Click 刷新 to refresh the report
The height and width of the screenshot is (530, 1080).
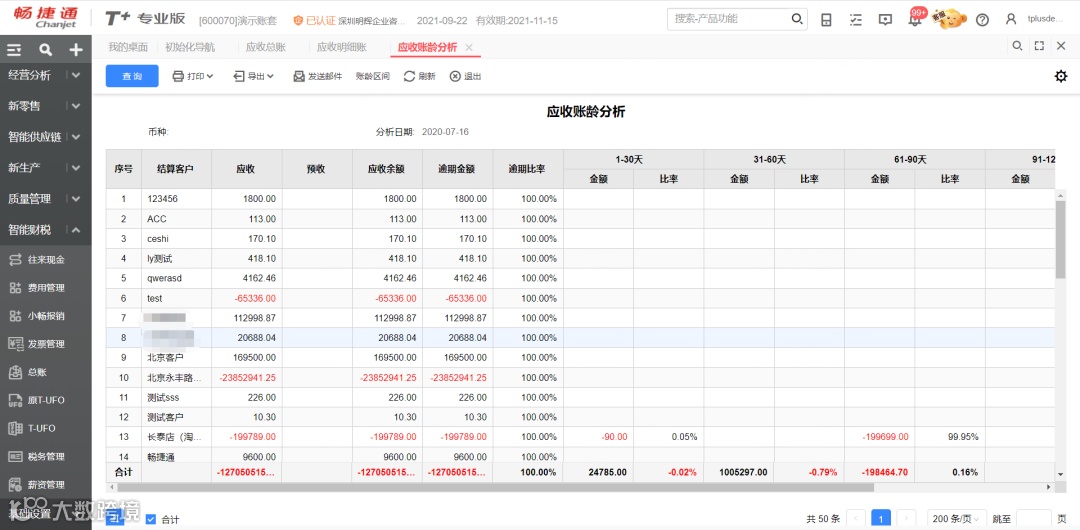point(419,77)
